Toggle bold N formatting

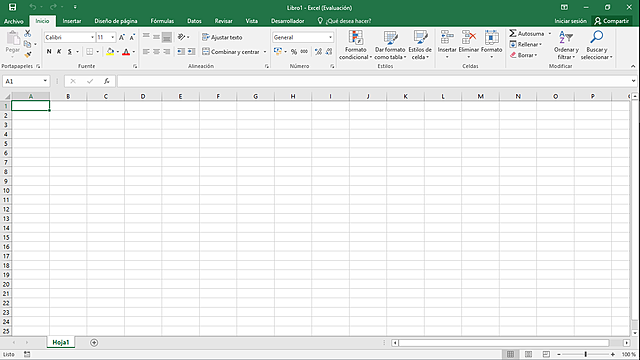(49, 51)
